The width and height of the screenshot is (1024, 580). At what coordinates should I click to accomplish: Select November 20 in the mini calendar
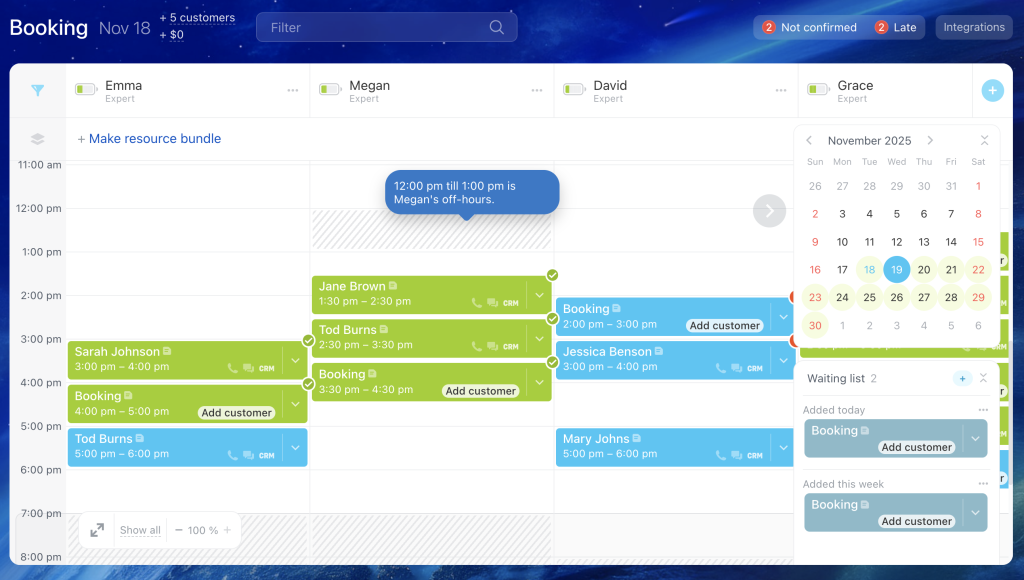[x=924, y=269]
